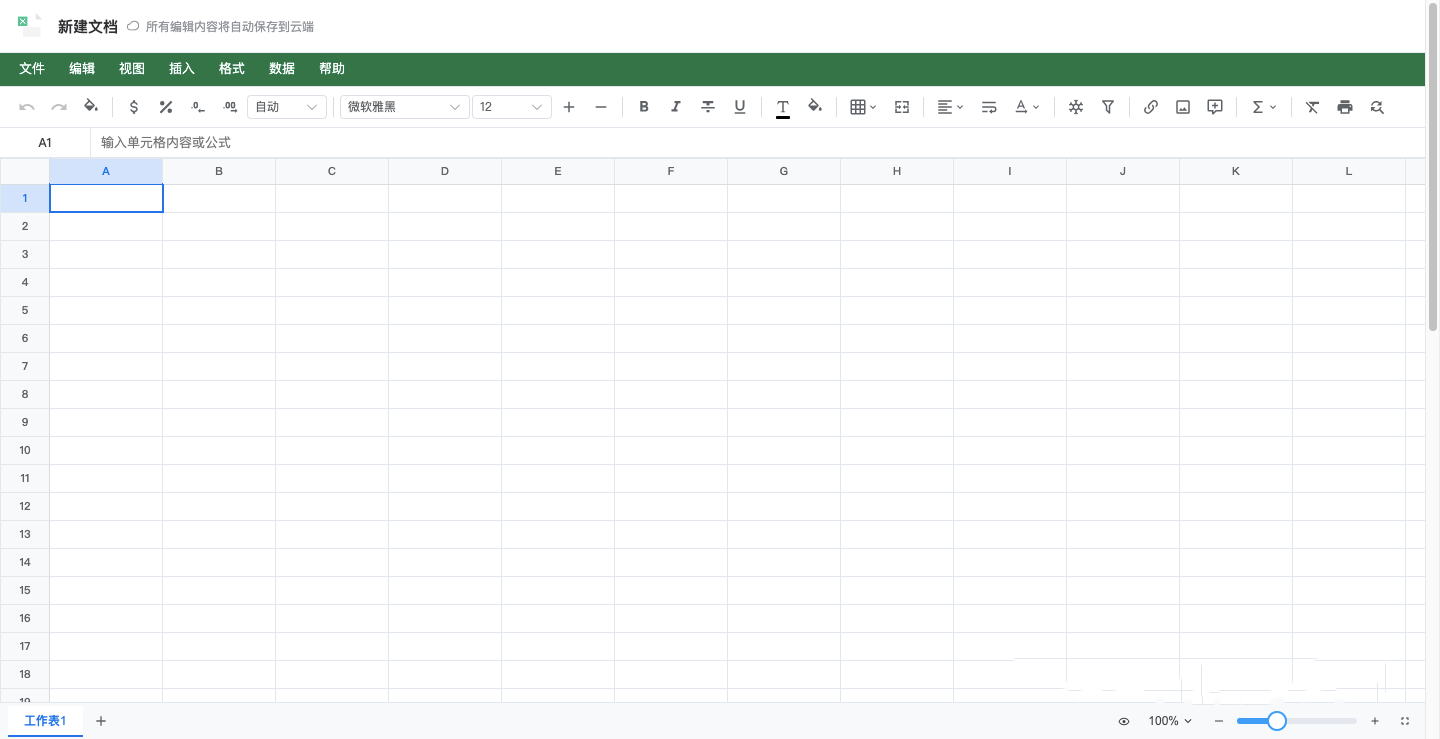
Task: Click the insert image icon
Action: 1183,107
